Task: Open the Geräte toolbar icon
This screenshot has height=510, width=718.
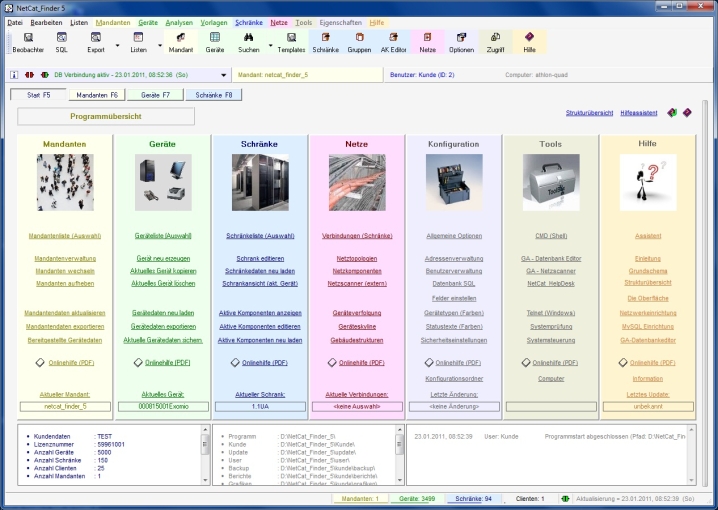Action: click(215, 42)
